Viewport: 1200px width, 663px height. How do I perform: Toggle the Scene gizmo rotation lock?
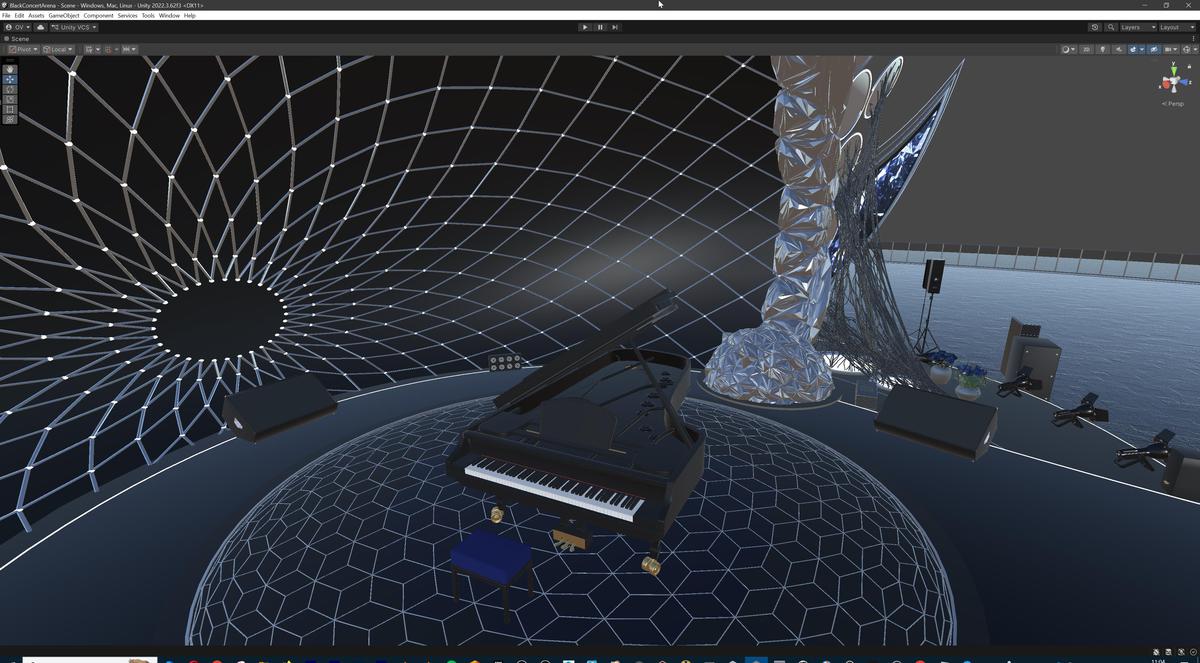[1191, 67]
